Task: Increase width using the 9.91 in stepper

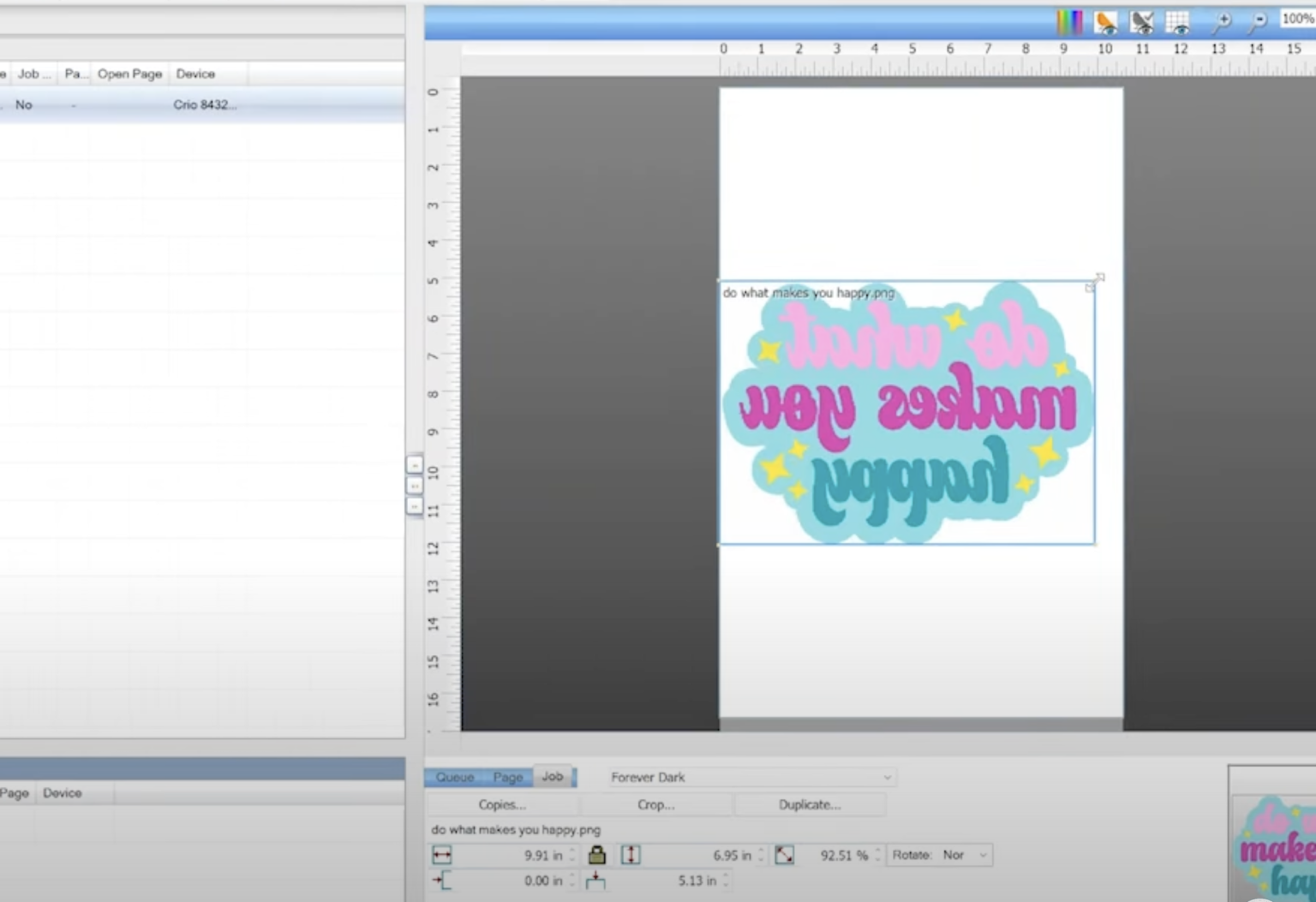Action: 573,851
